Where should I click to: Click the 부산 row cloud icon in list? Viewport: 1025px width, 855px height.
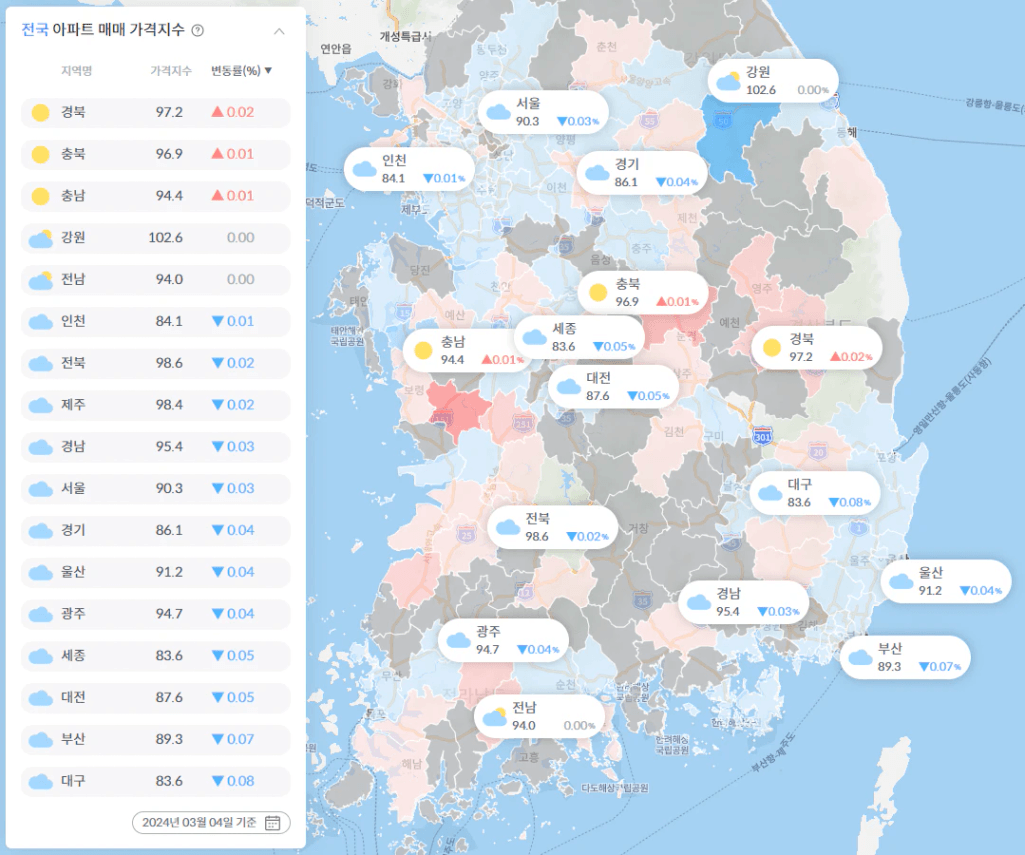[x=41, y=740]
